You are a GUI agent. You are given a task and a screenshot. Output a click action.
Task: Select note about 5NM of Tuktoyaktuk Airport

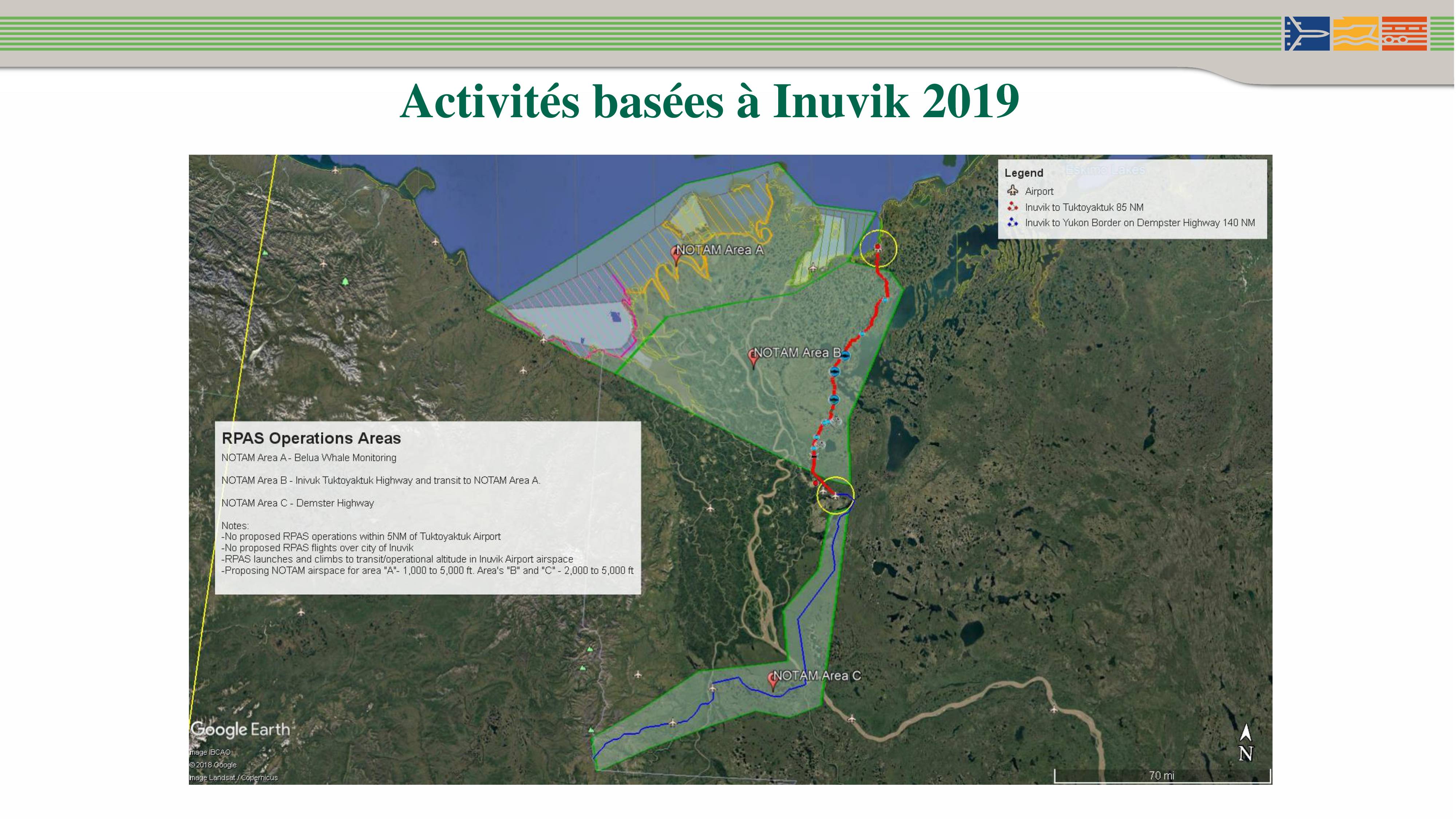[x=361, y=537]
